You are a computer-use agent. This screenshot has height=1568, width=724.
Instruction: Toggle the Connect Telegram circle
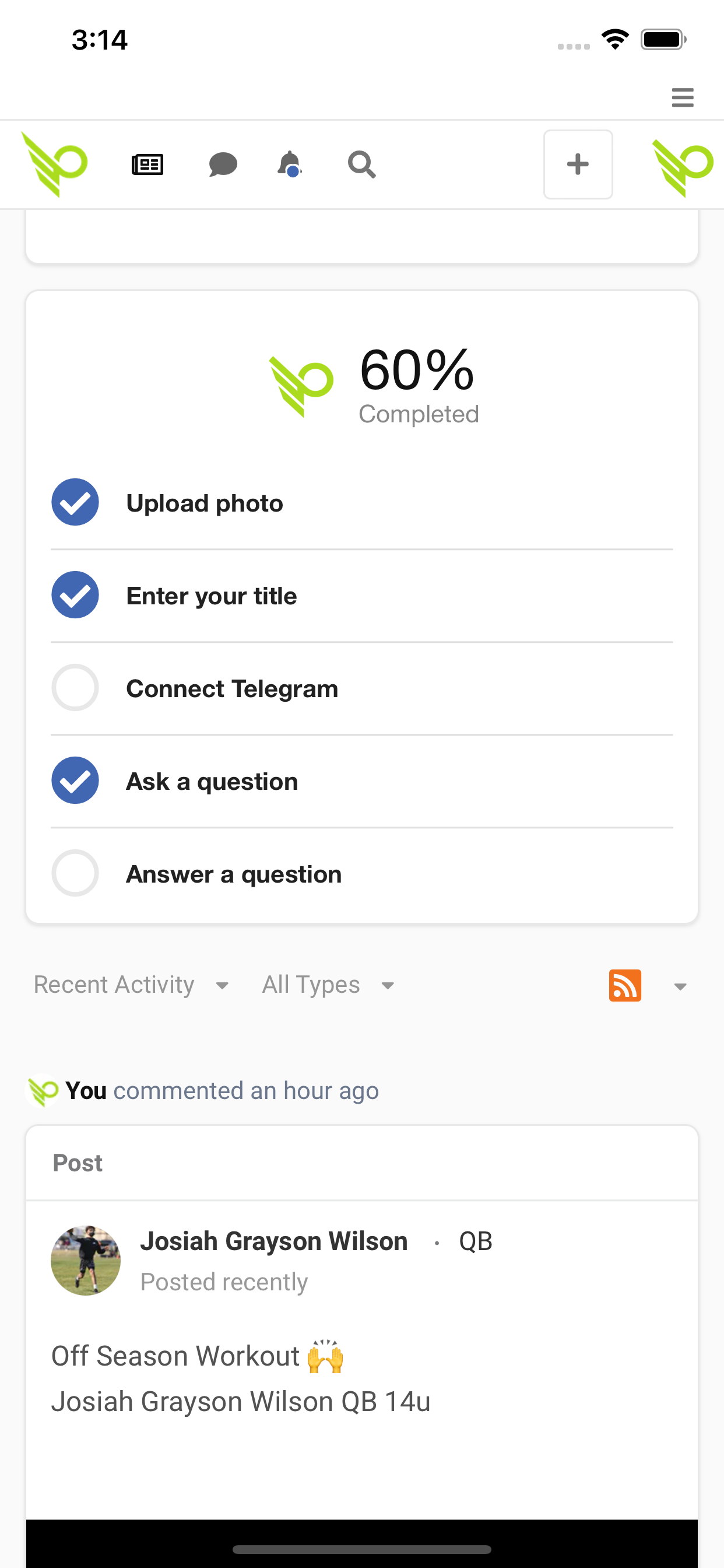point(75,687)
